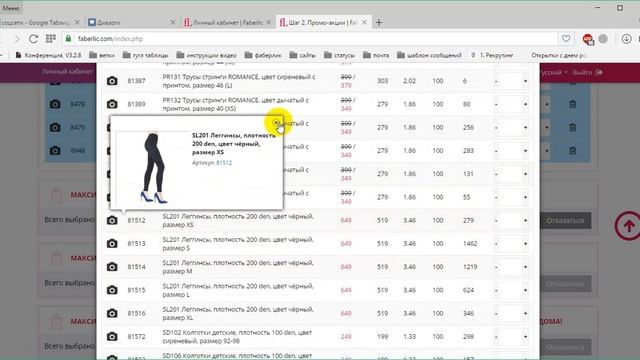Select product text for article 81514
The image size is (640, 360).
coord(238,267)
